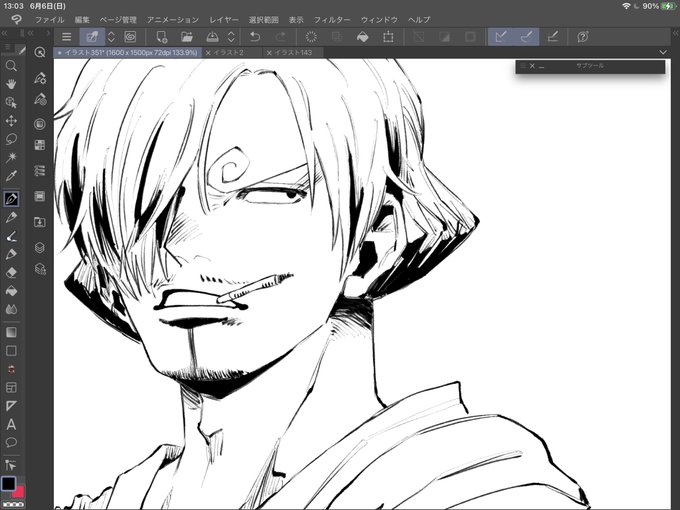Expand the arrows beside the Save icon
This screenshot has height=510, width=680.
pos(232,37)
